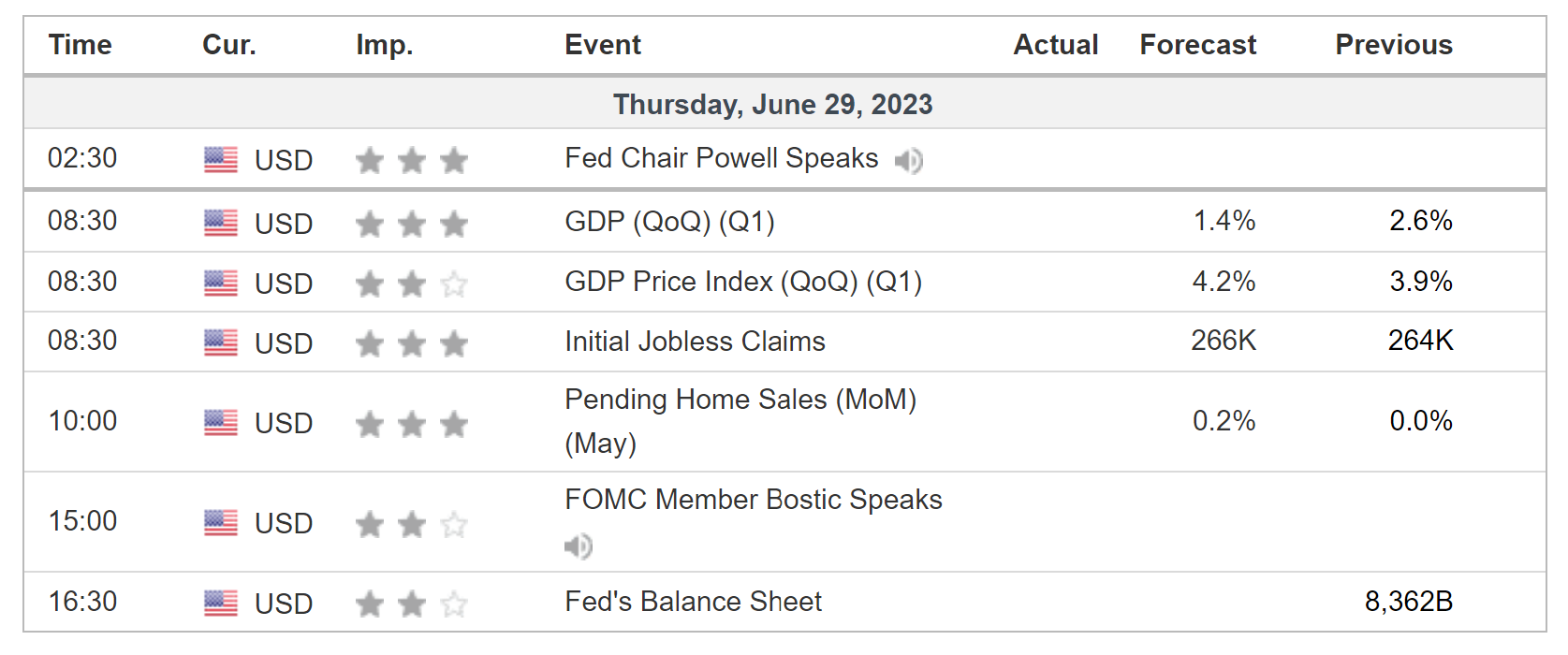Click the speaker icon under FOMC Member Bostic Speaks

click(579, 546)
